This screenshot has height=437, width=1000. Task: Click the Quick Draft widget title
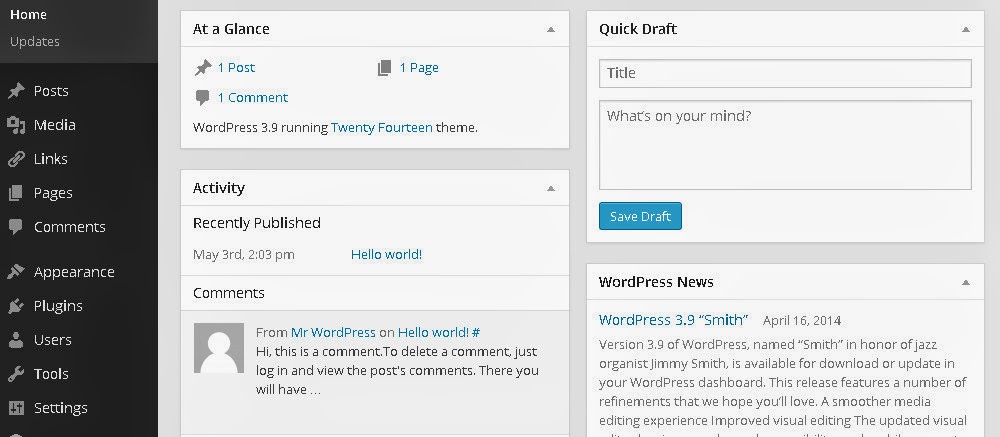(638, 29)
